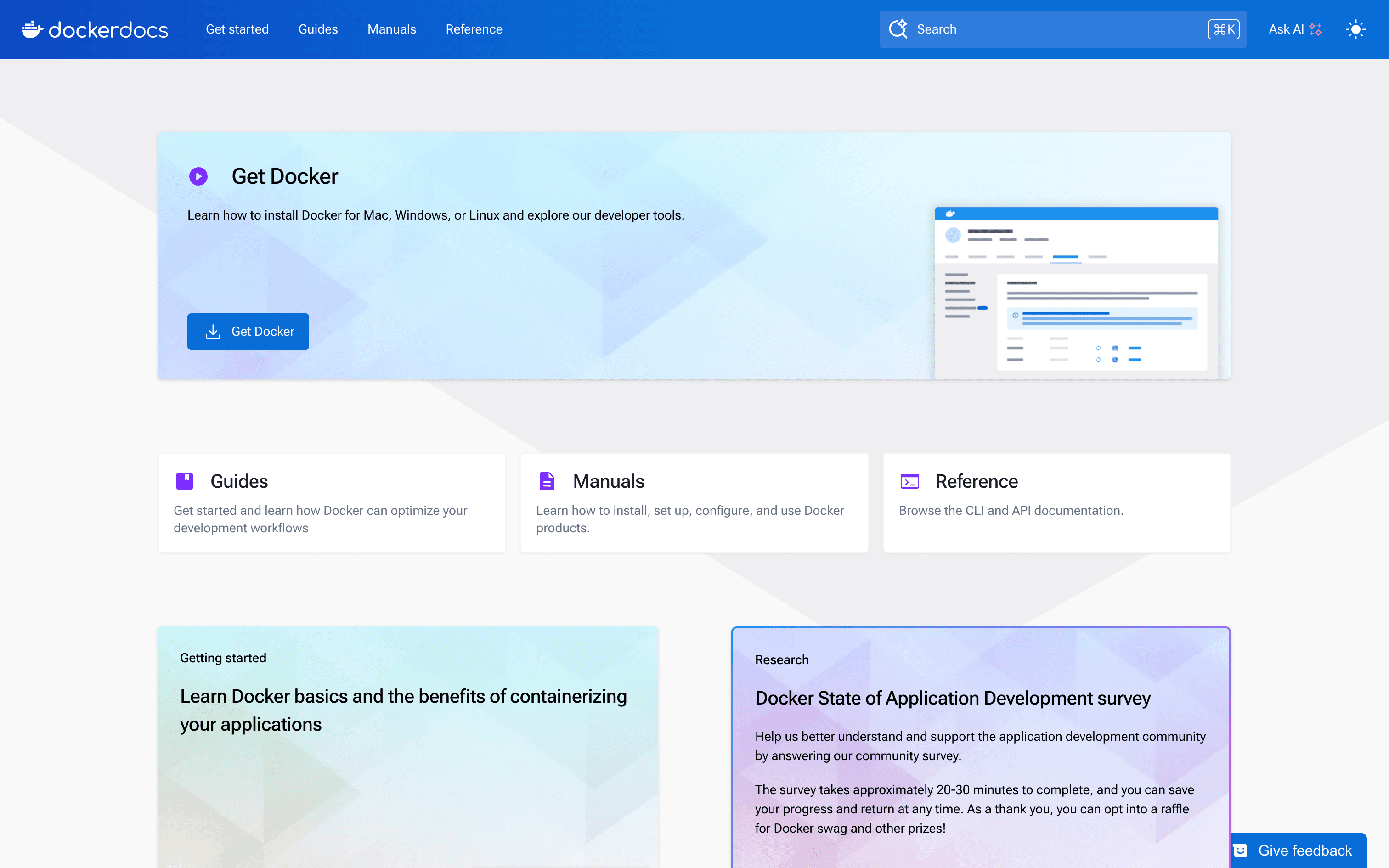Open the Guides card title
Screen dimensions: 1389x868
tap(239, 481)
